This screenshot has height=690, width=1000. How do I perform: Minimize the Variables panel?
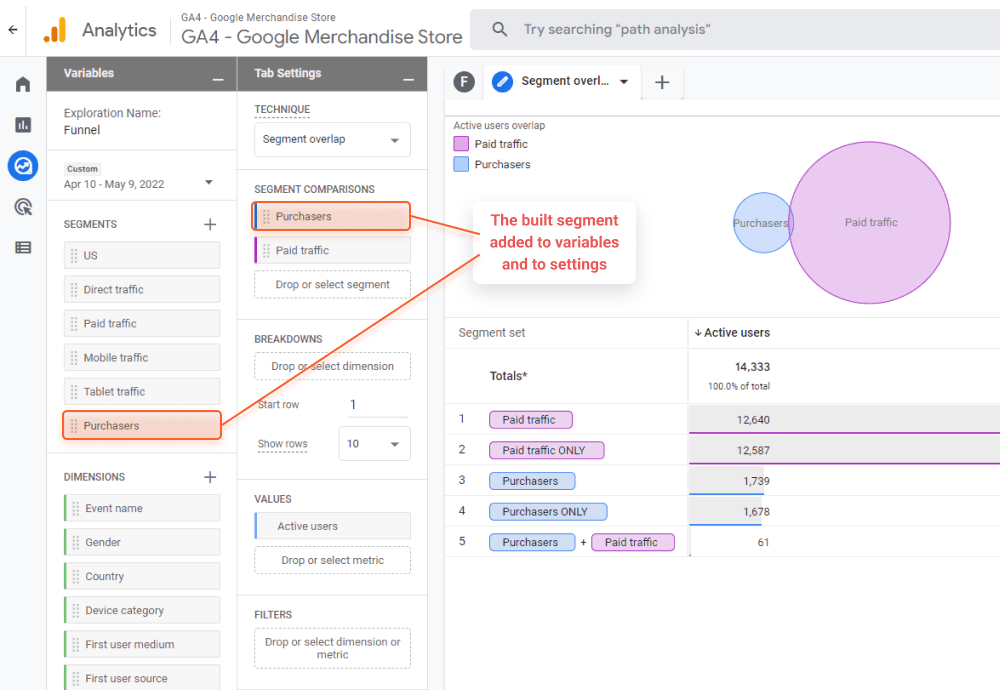218,80
